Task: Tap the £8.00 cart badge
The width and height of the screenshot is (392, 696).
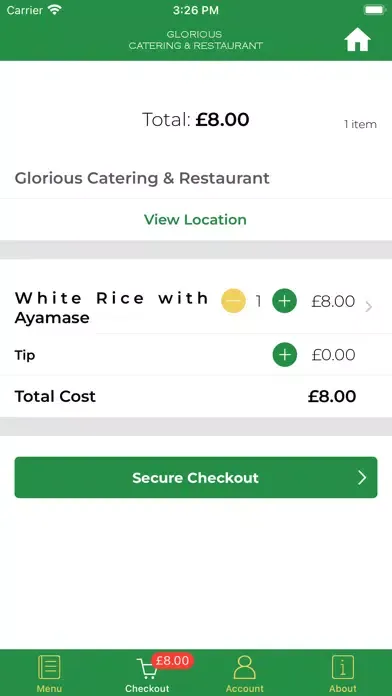Action: point(172,660)
